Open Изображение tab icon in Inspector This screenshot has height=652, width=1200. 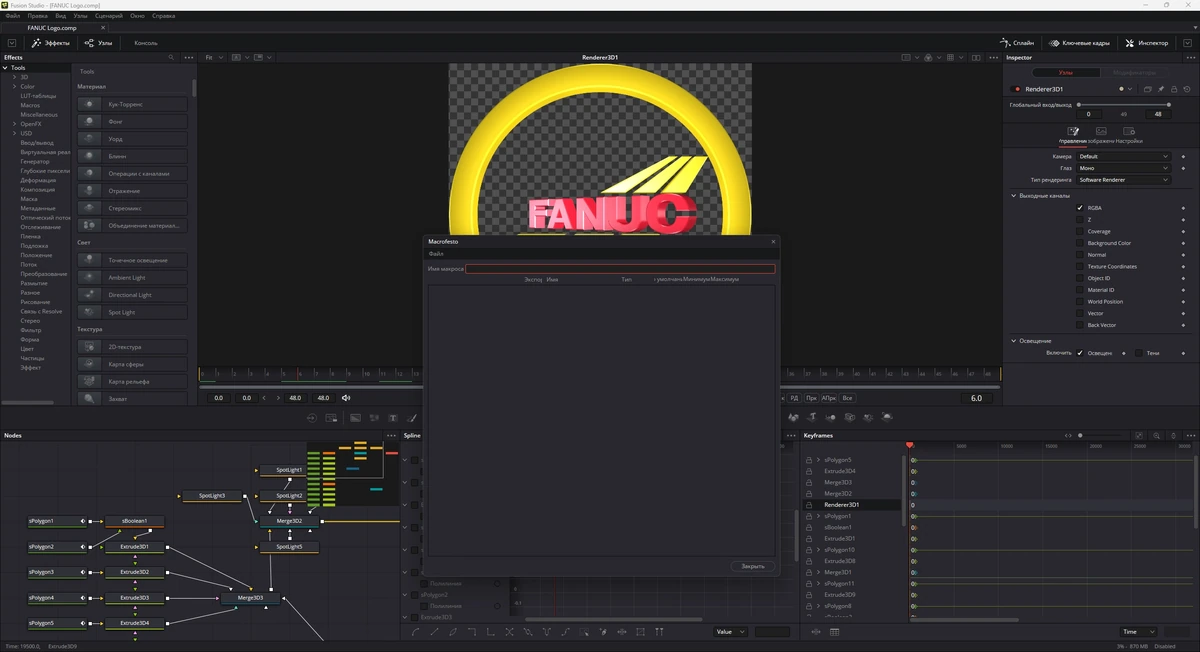pos(1101,131)
